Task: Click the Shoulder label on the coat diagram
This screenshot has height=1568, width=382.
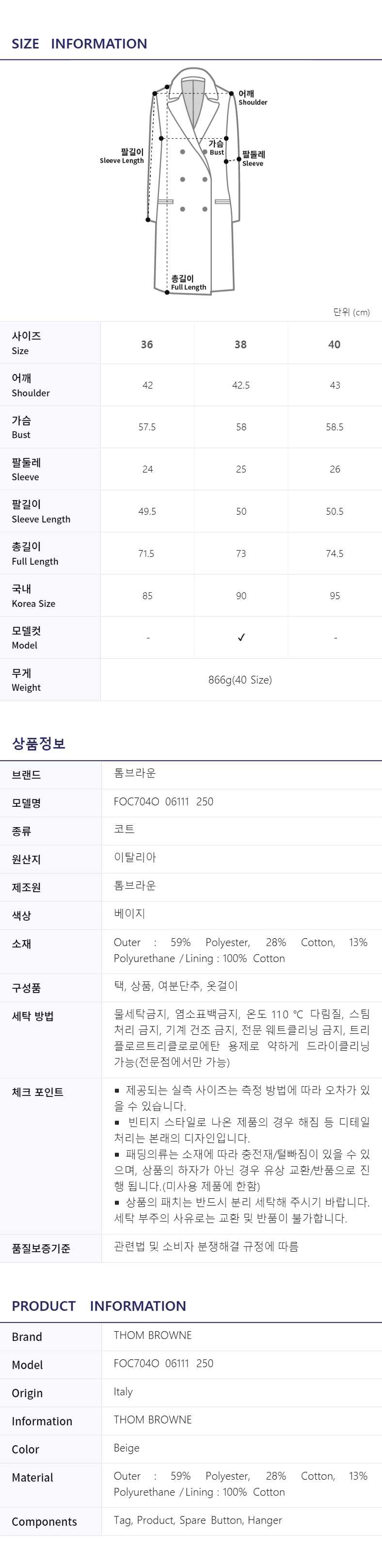Action: pyautogui.click(x=253, y=98)
